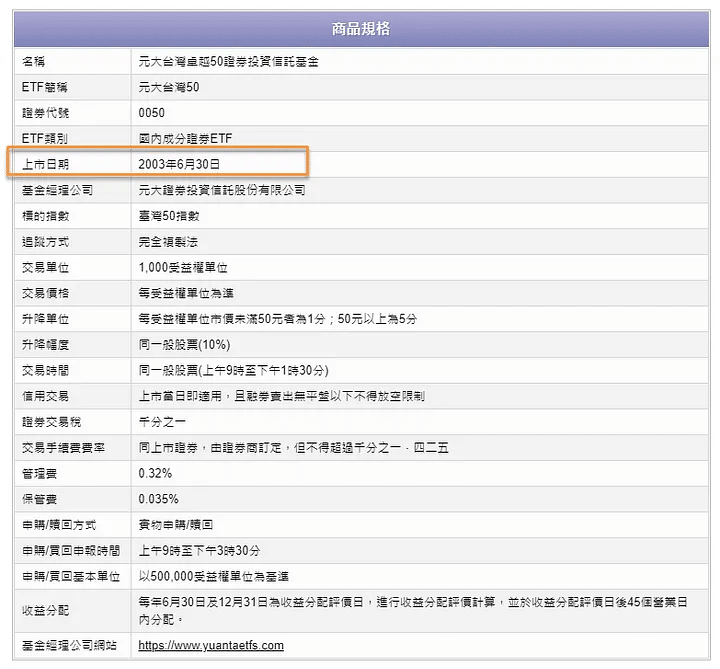Select the 每年6月30日及12月31日 distribution text

(413, 611)
